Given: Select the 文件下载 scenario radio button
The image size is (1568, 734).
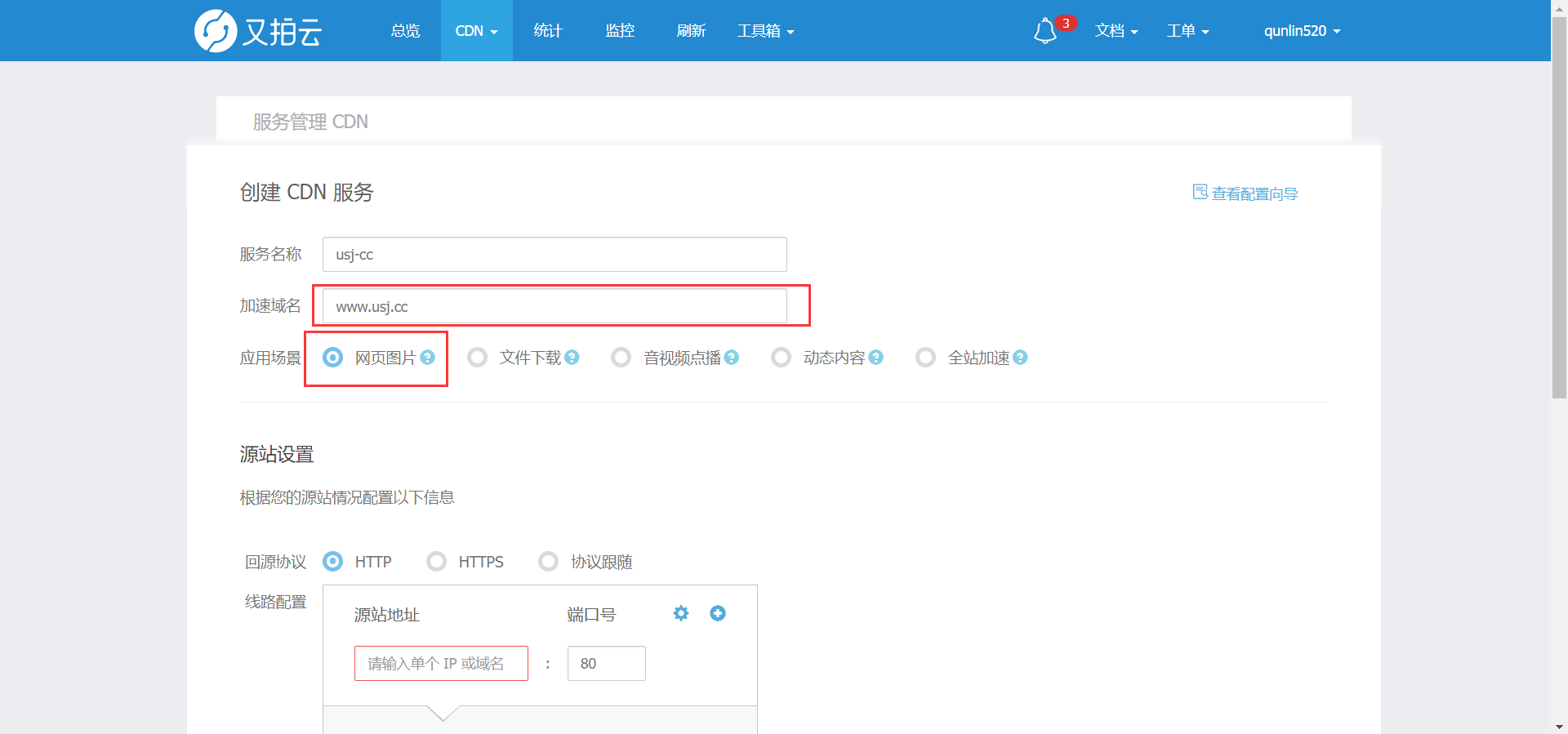Looking at the screenshot, I should 478,358.
